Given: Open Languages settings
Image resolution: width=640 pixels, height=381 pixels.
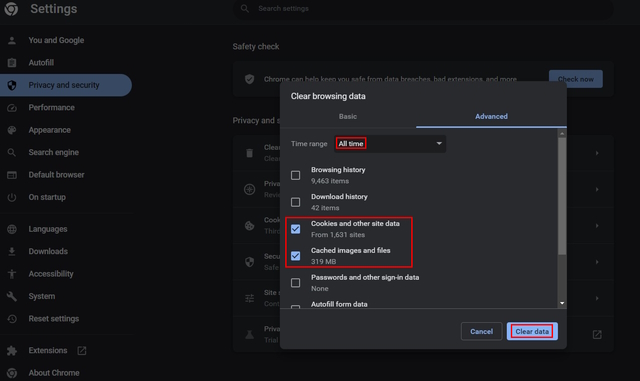Looking at the screenshot, I should (48, 229).
